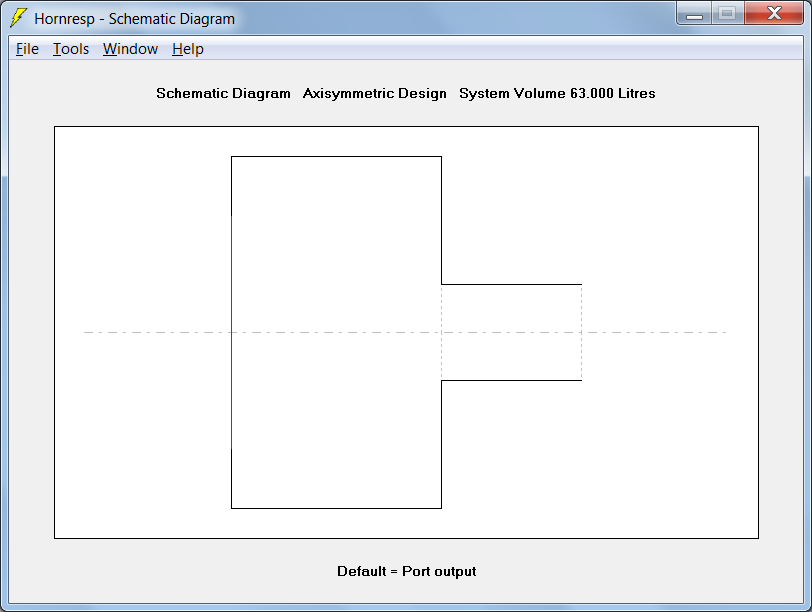This screenshot has width=812, height=612.
Task: Click the Hornresp window title text
Action: [135, 19]
